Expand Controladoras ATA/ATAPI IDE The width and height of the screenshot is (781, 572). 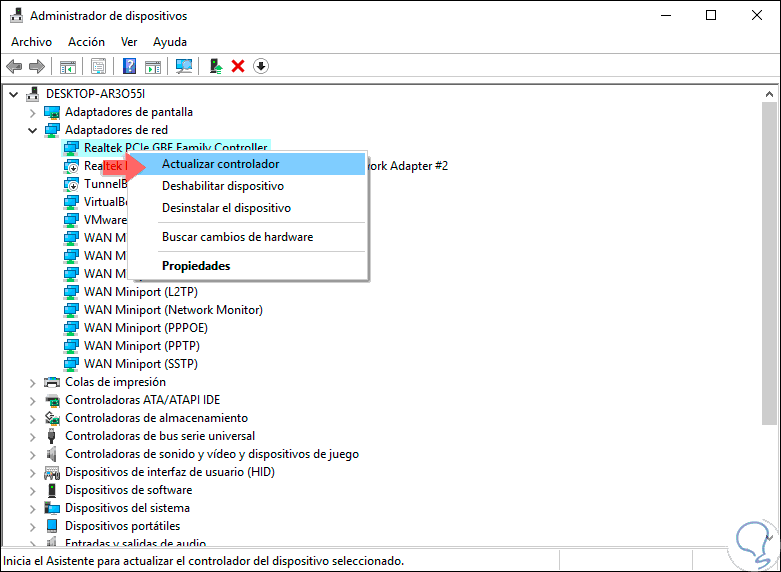click(32, 401)
